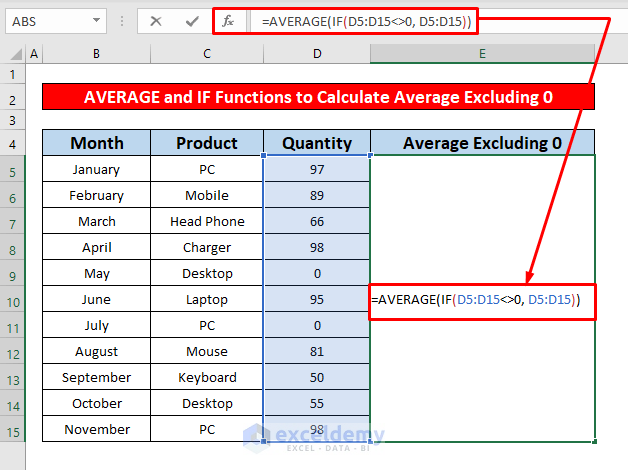The height and width of the screenshot is (470, 628).
Task: Click the quantity cell with value 81
Action: pos(317,351)
